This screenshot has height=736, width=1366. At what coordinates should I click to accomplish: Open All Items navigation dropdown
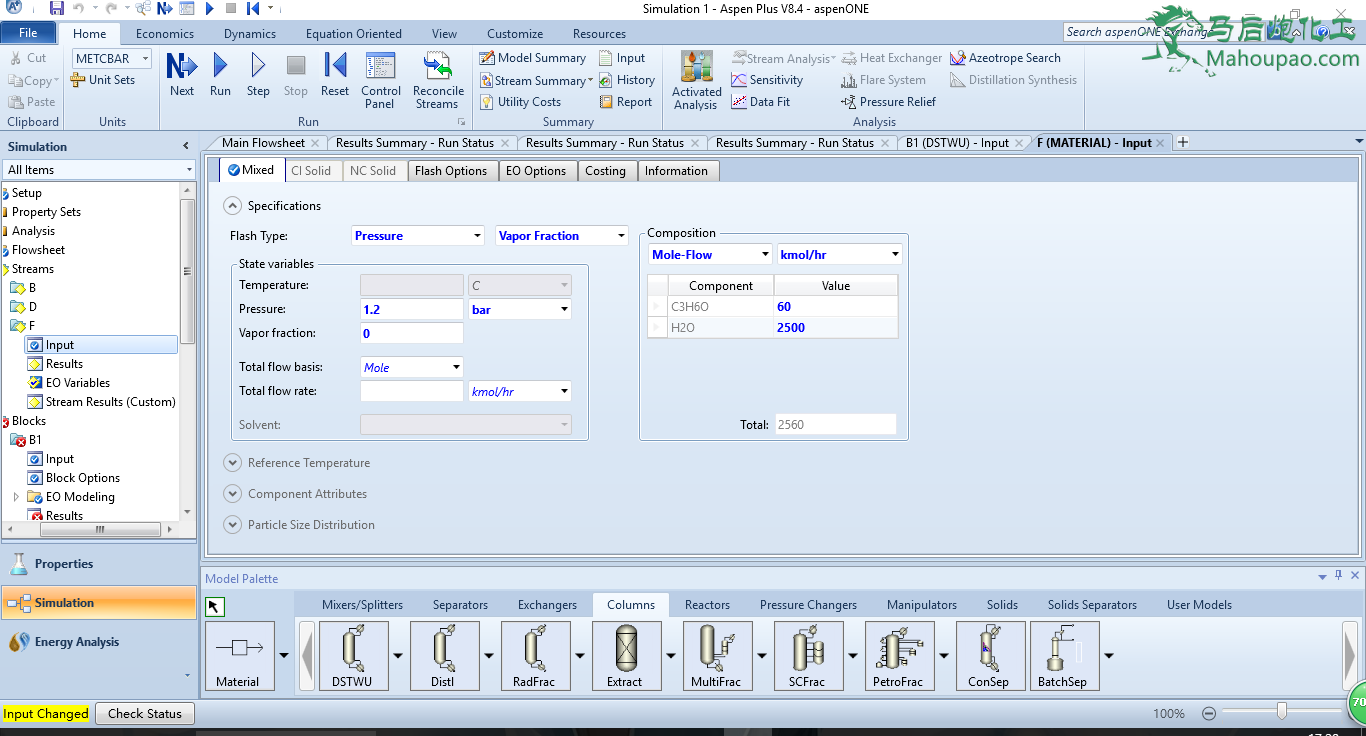[189, 170]
